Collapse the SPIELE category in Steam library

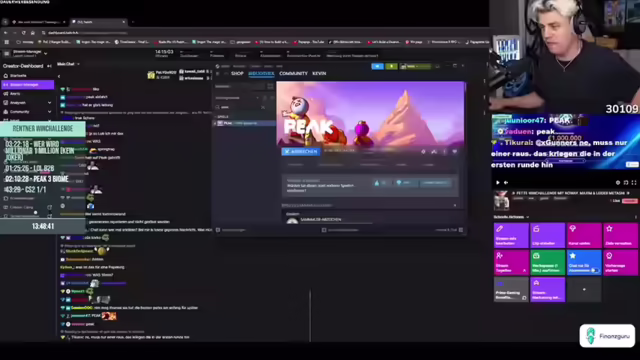click(x=222, y=117)
